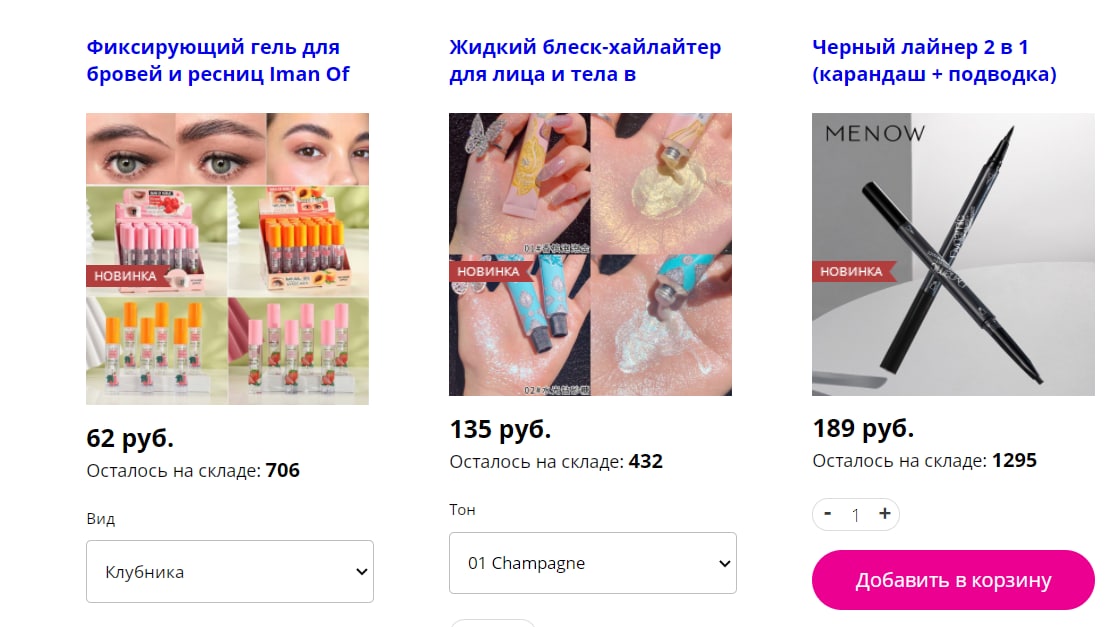Open the Жидкий блеск-хайлайтер product title link
This screenshot has height=627, width=1119.
(x=584, y=61)
